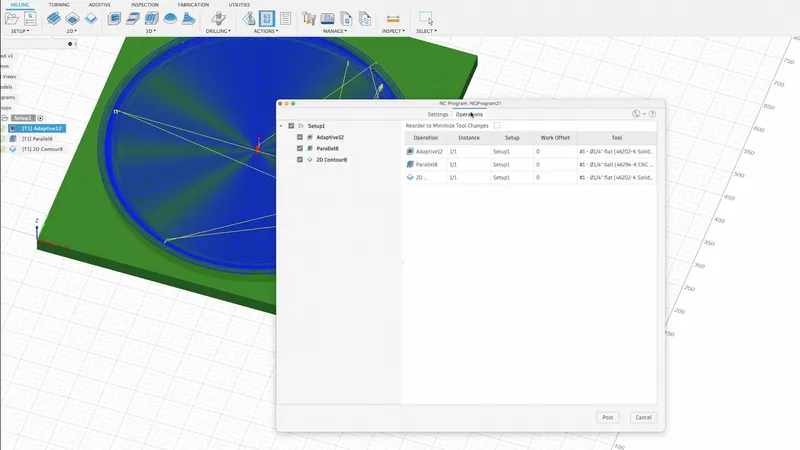Switch to the Turning workspace tab
The height and width of the screenshot is (450, 800).
click(59, 5)
